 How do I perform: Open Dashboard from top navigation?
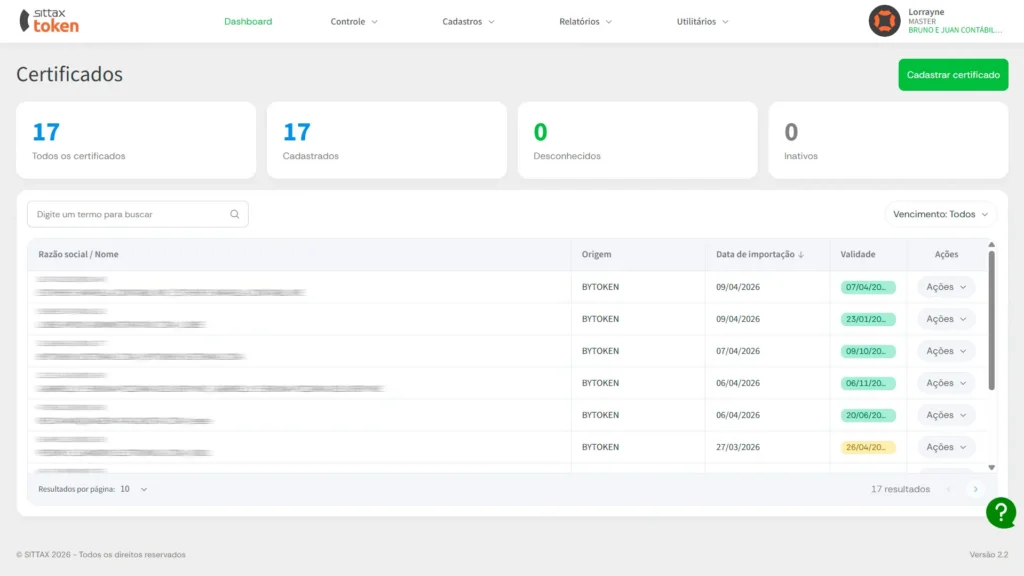(x=248, y=22)
